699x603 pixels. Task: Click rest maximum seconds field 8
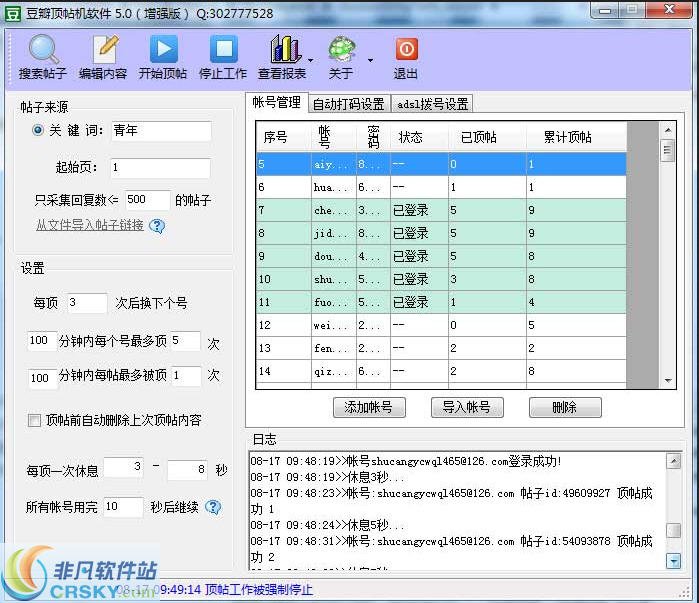click(x=188, y=470)
